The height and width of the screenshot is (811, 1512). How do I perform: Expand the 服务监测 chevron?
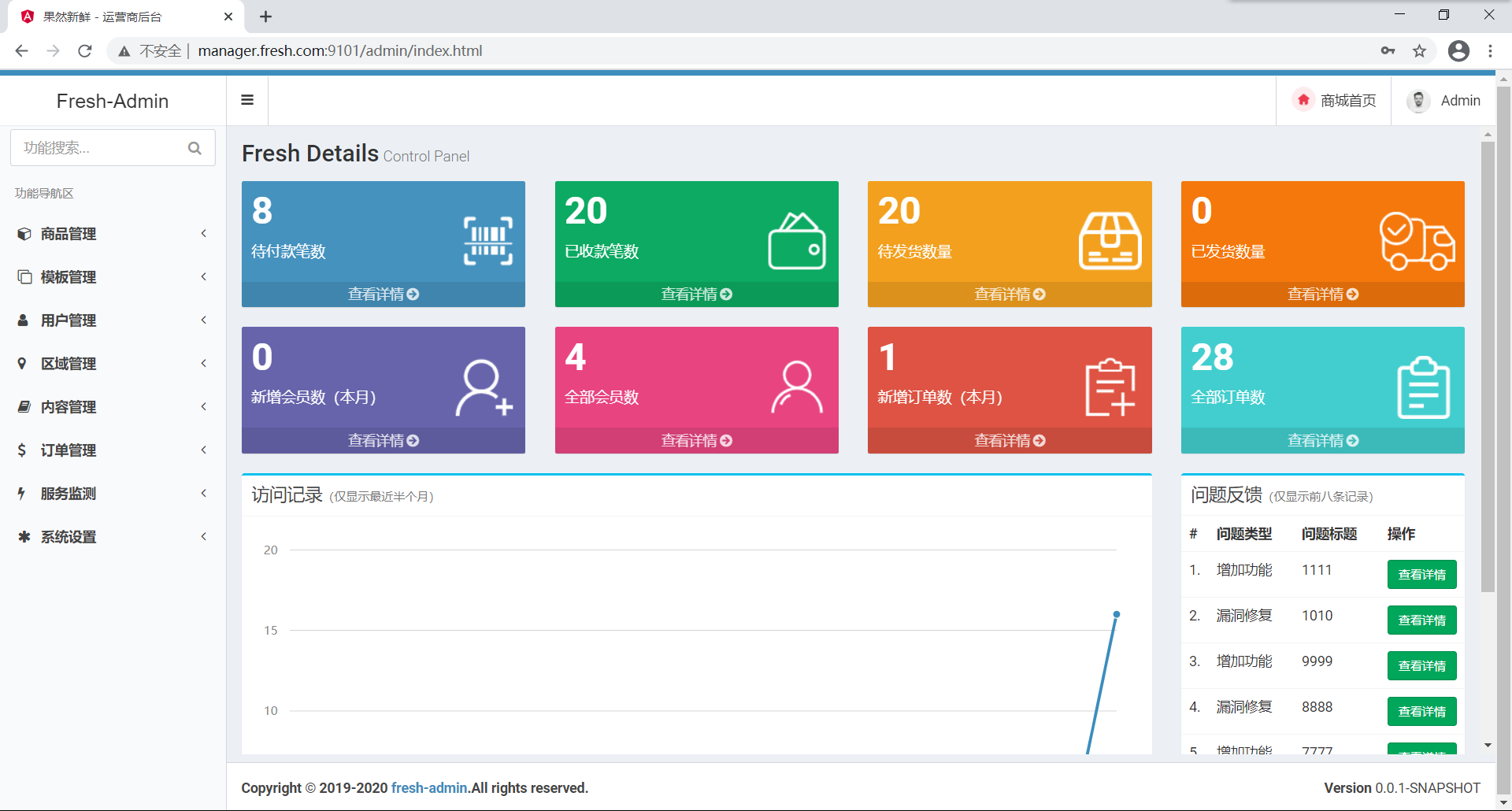(204, 494)
